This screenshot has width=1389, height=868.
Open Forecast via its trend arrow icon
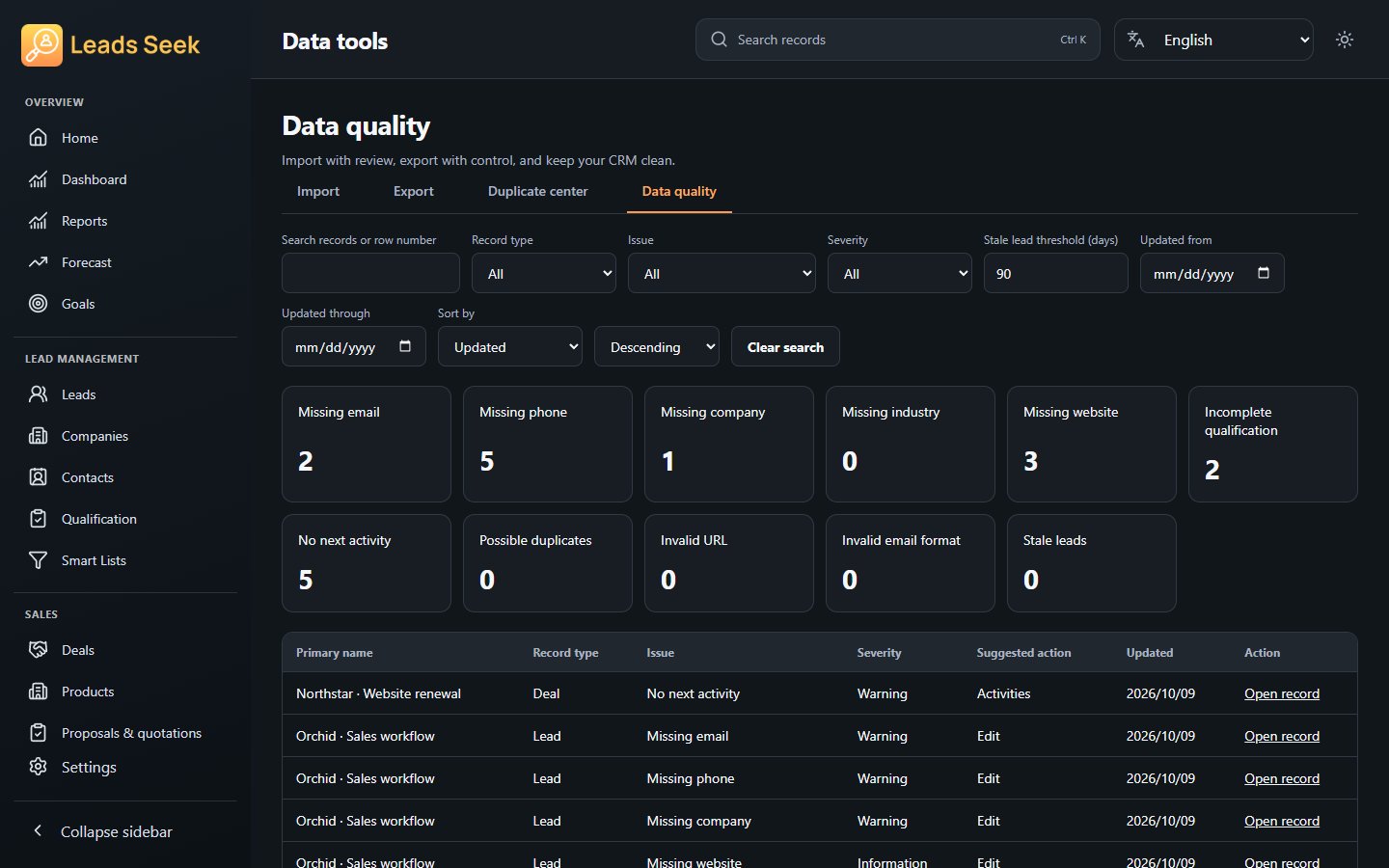tap(38, 262)
